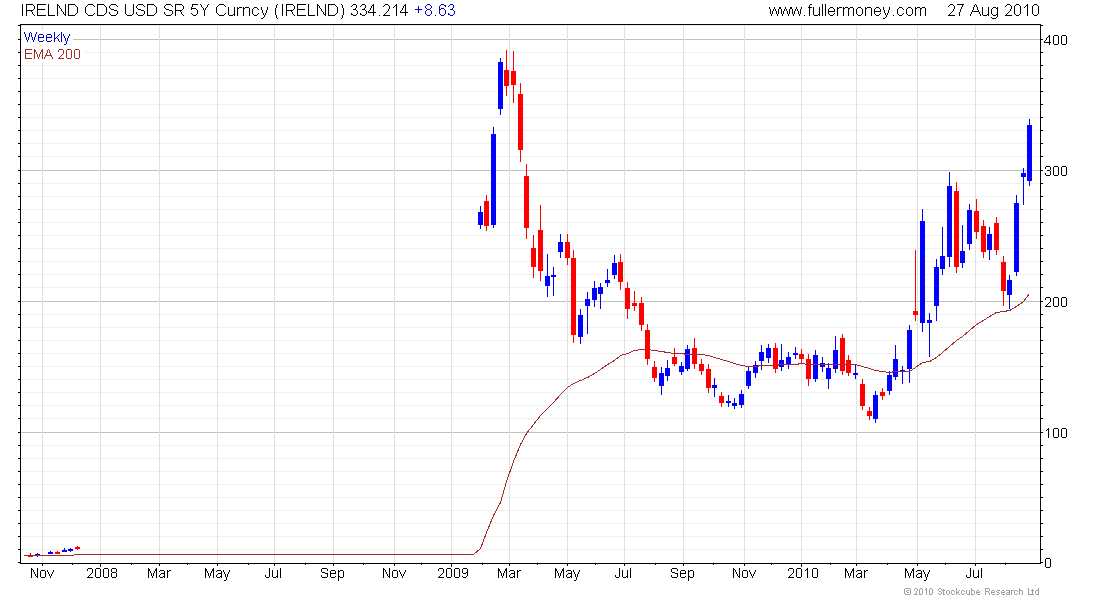Viewport: 1100px width, 600px height.
Task: Click the 2008 year label on the time axis
Action: point(102,573)
